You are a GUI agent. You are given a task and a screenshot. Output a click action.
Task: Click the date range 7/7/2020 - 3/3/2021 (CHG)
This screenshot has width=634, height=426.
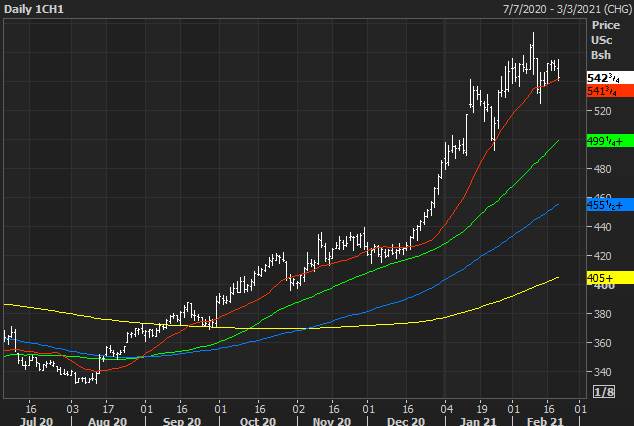coord(567,9)
